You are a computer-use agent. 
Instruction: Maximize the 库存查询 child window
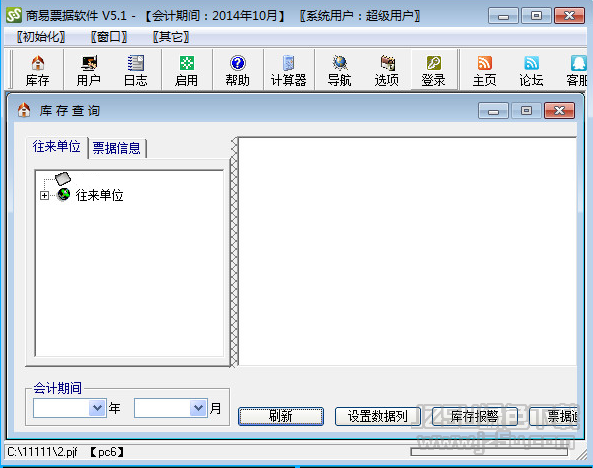(x=526, y=111)
